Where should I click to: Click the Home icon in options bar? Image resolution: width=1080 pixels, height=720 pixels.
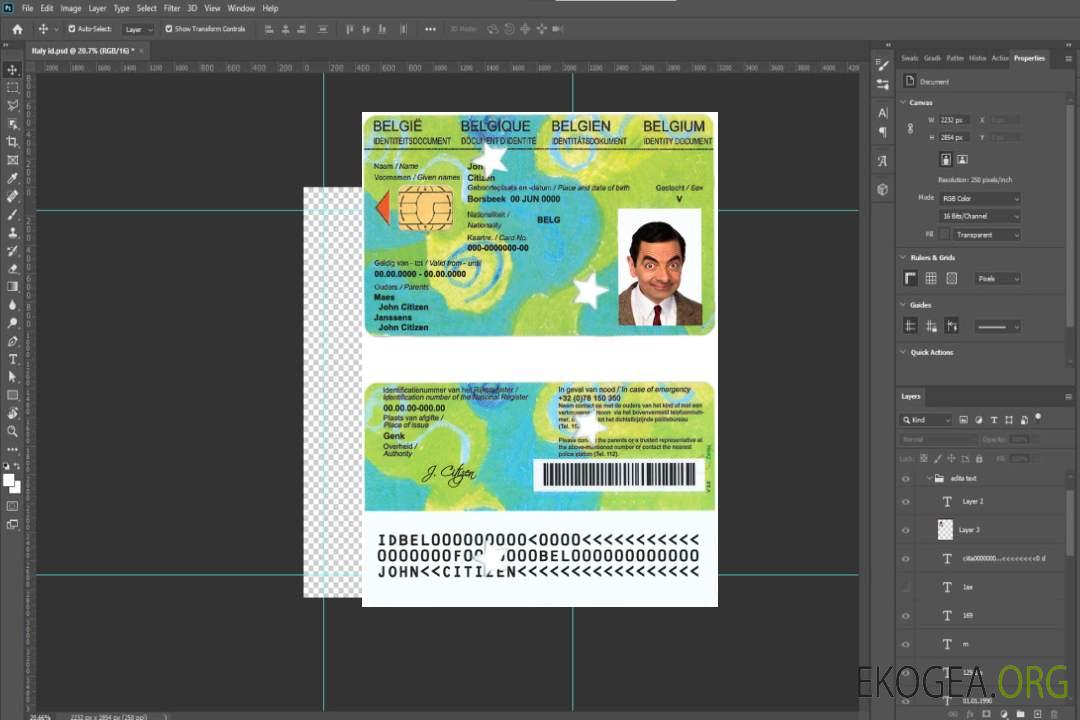pos(17,29)
